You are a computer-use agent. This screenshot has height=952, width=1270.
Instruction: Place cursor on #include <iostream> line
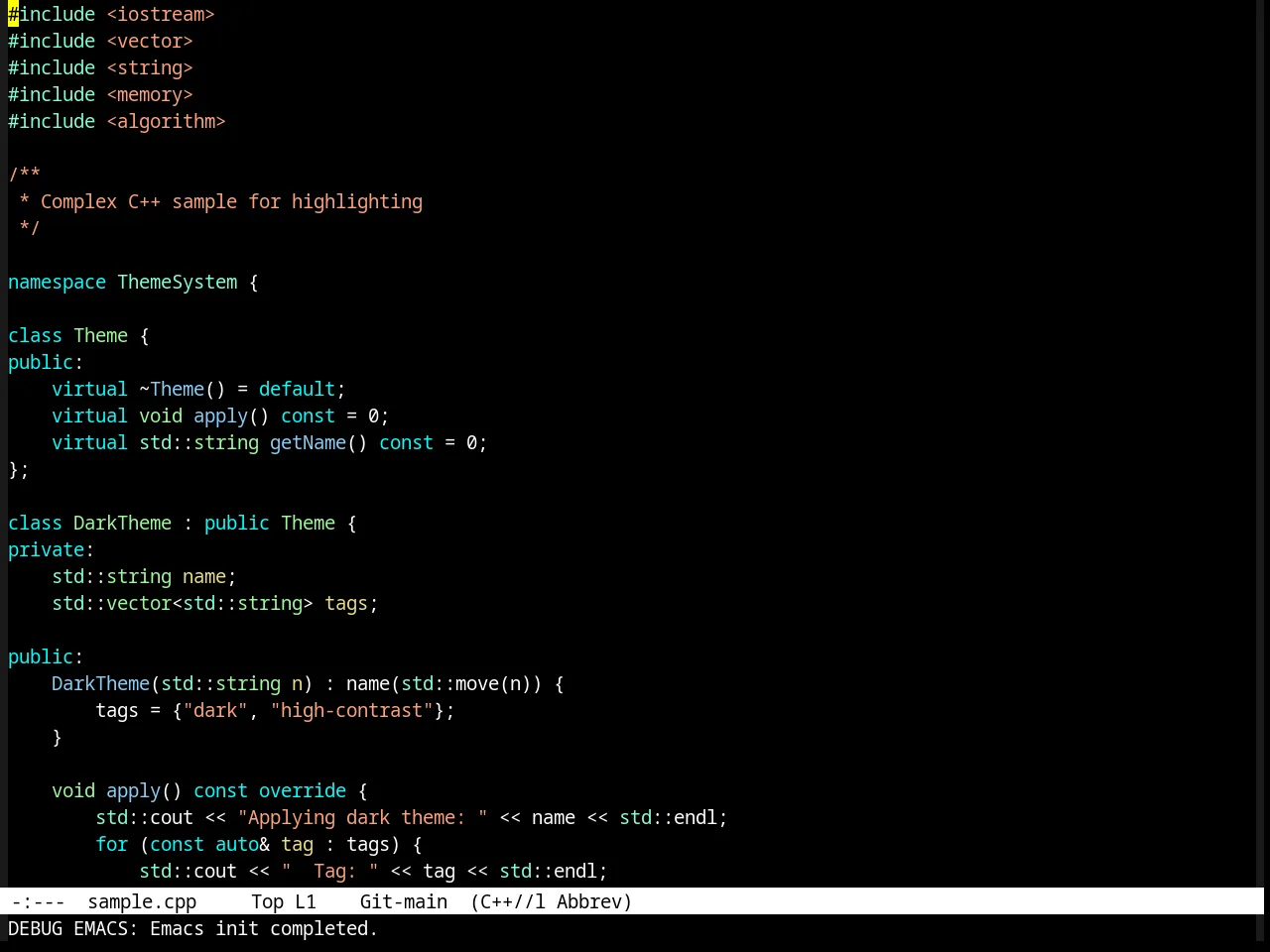(111, 14)
